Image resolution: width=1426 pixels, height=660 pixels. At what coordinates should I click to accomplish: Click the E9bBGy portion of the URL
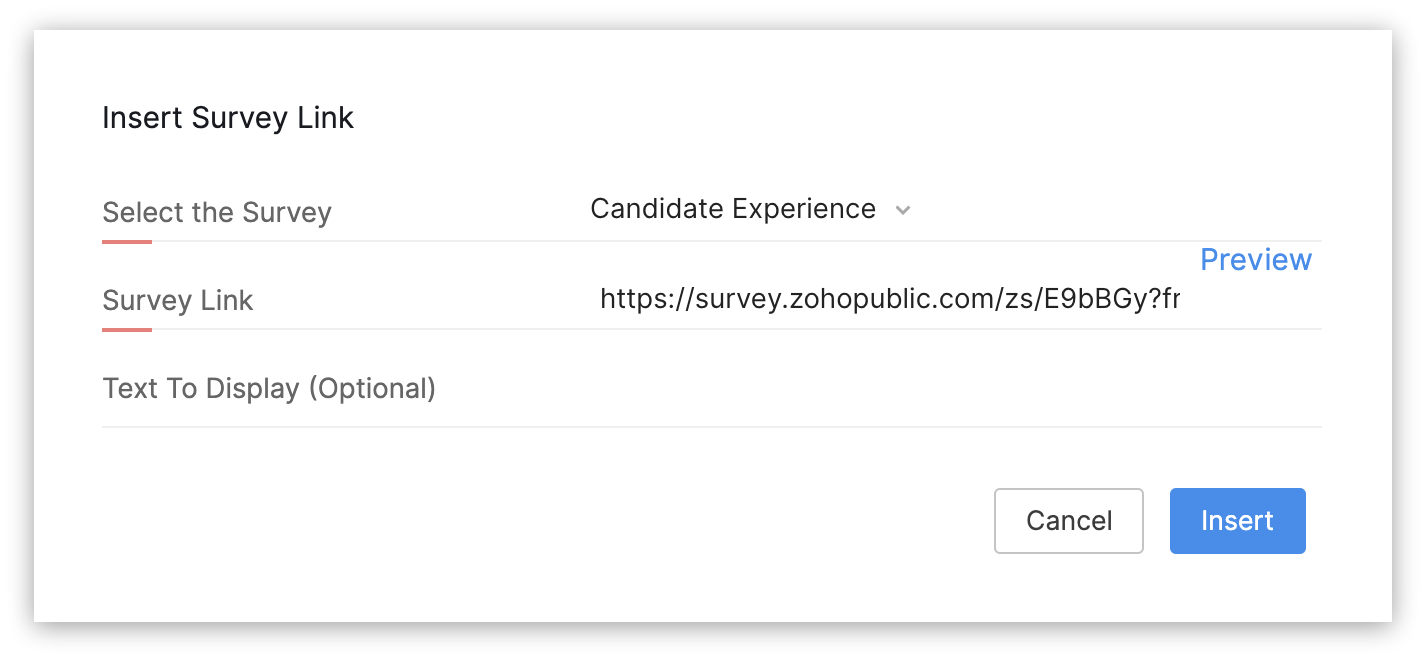1086,299
